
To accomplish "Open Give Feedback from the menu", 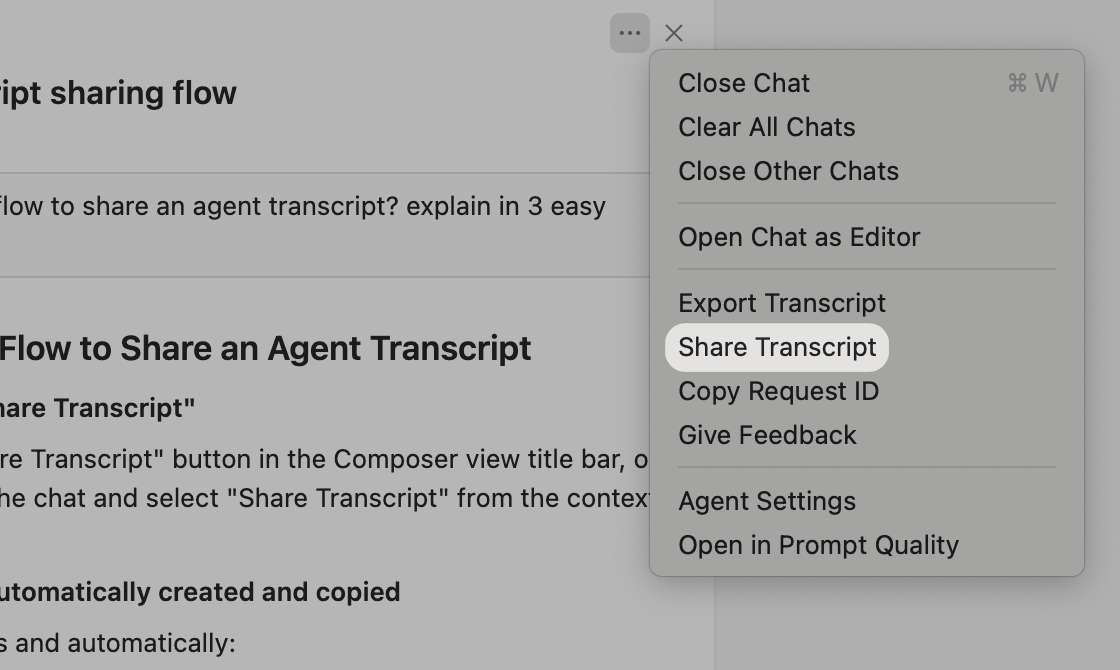I will (x=767, y=435).
